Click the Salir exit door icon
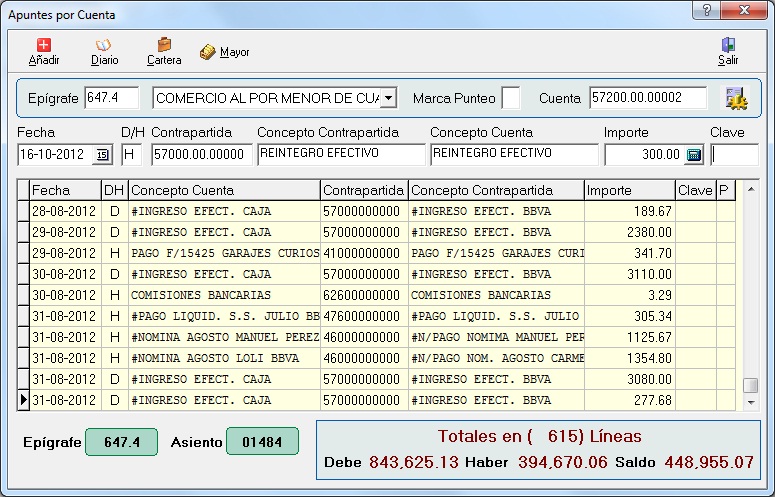 [x=728, y=45]
